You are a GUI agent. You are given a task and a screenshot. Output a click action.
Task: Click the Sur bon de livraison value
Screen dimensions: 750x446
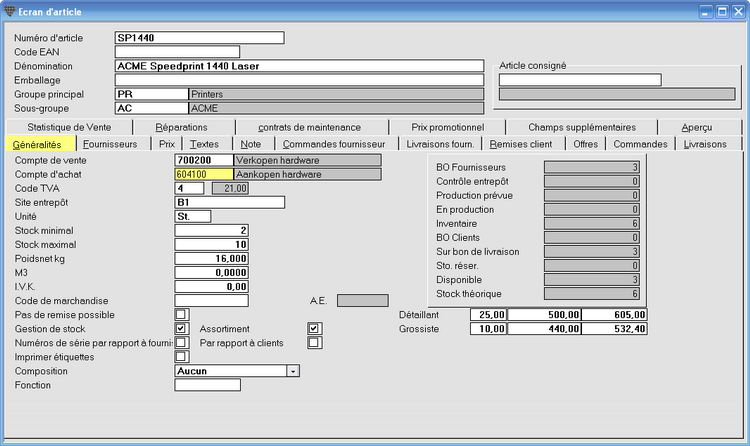(x=592, y=252)
